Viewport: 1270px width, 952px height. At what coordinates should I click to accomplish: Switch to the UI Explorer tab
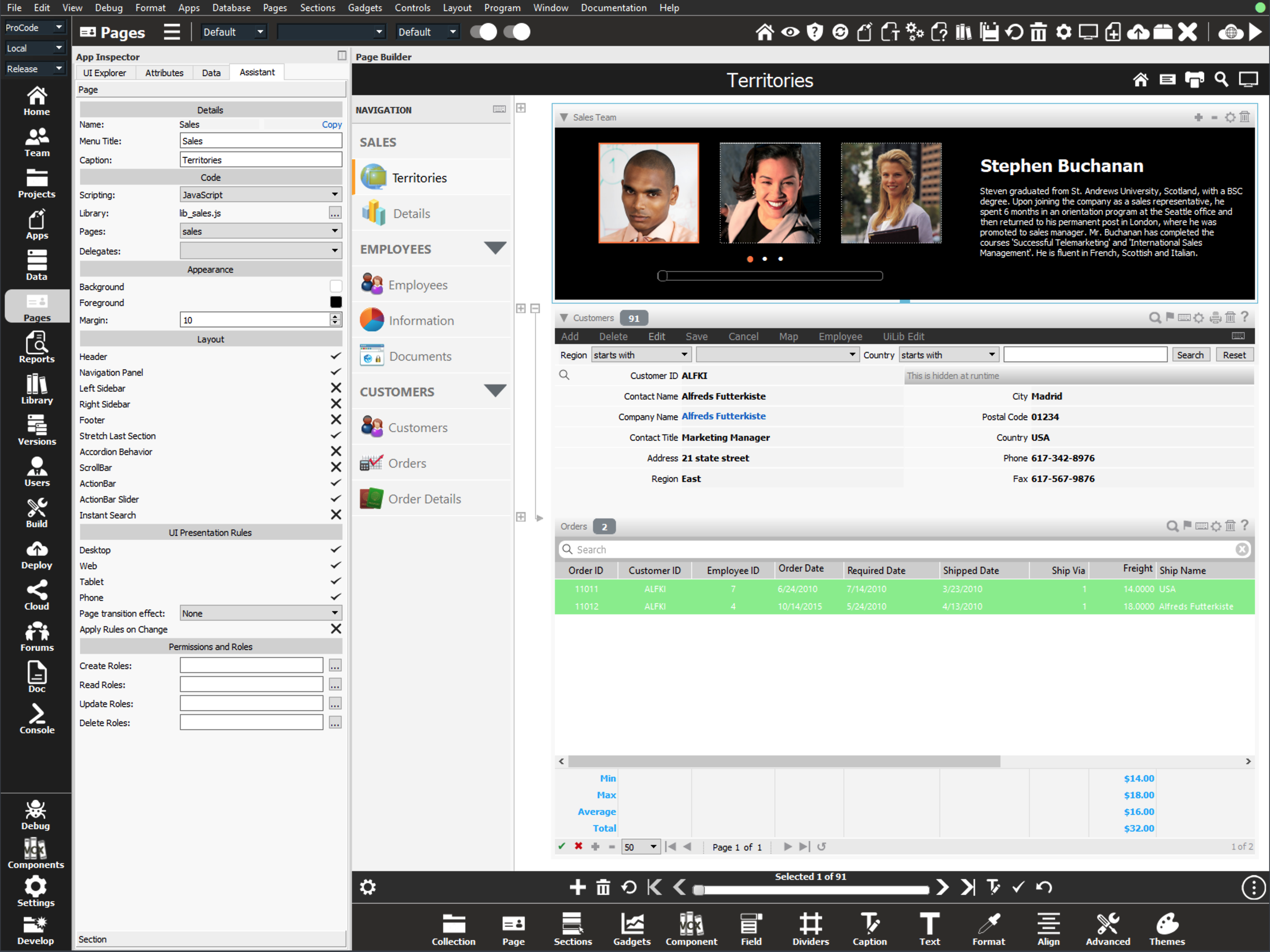105,73
